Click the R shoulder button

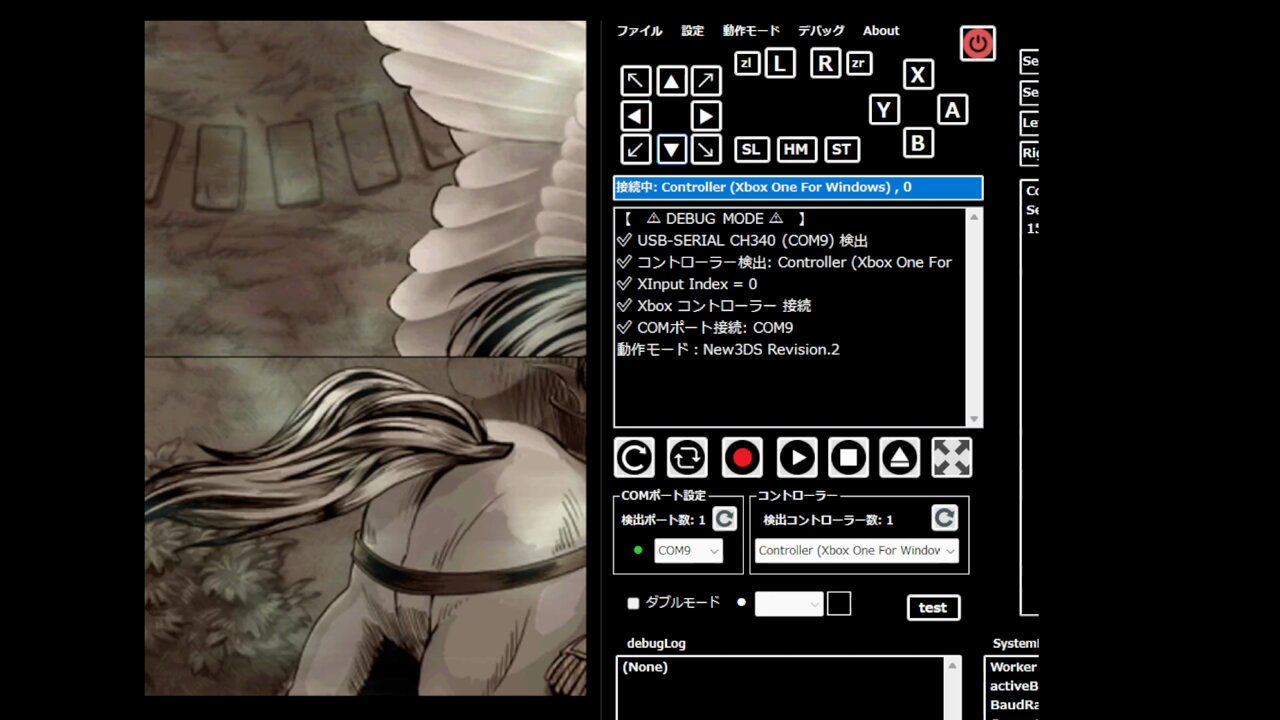[x=825, y=63]
